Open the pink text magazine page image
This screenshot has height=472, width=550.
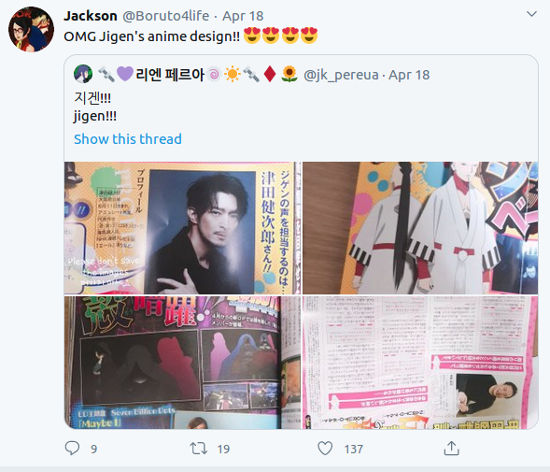coord(420,362)
